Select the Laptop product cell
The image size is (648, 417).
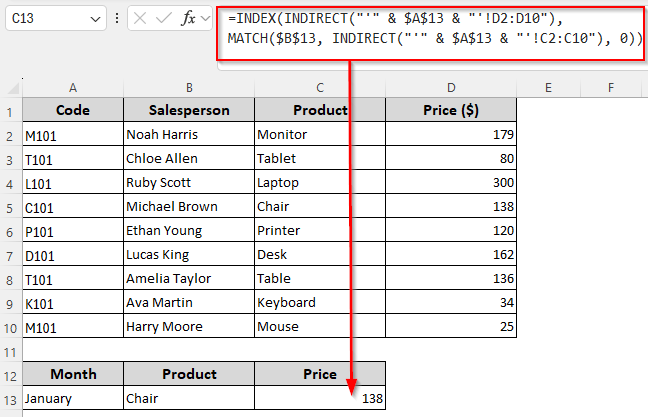coord(319,182)
